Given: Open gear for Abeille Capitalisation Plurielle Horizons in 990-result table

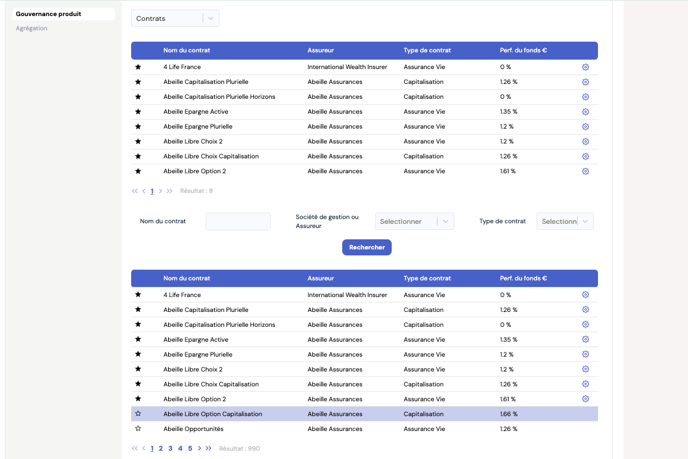Looking at the screenshot, I should click(x=585, y=325).
